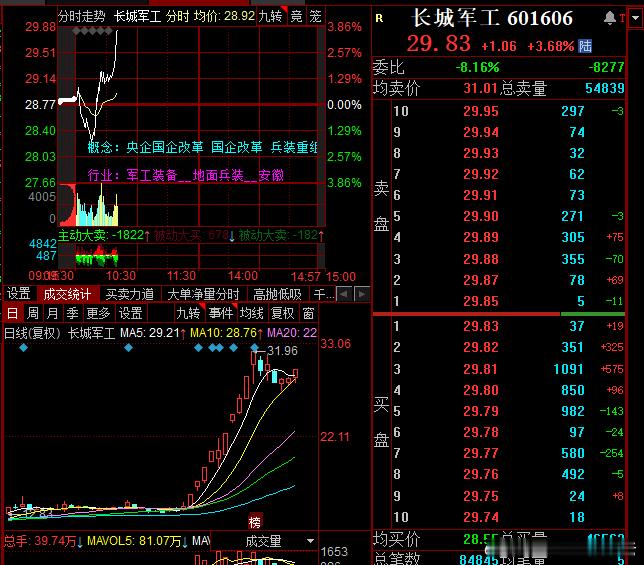
Task: Click the MAVOL5: 81.07万 label
Action: click(134, 541)
